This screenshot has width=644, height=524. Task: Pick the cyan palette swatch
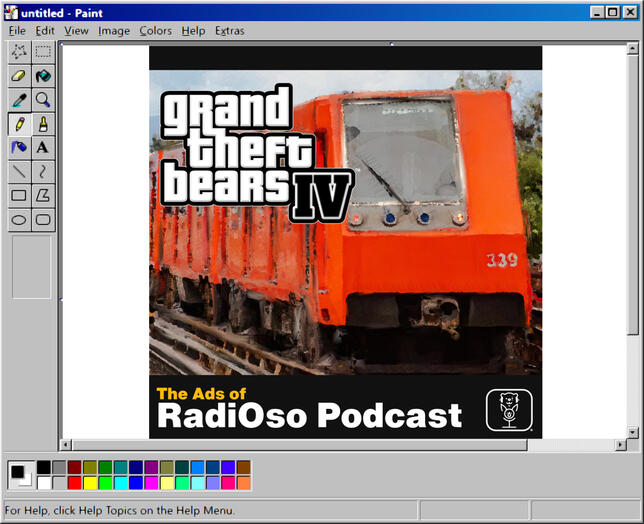(121, 483)
